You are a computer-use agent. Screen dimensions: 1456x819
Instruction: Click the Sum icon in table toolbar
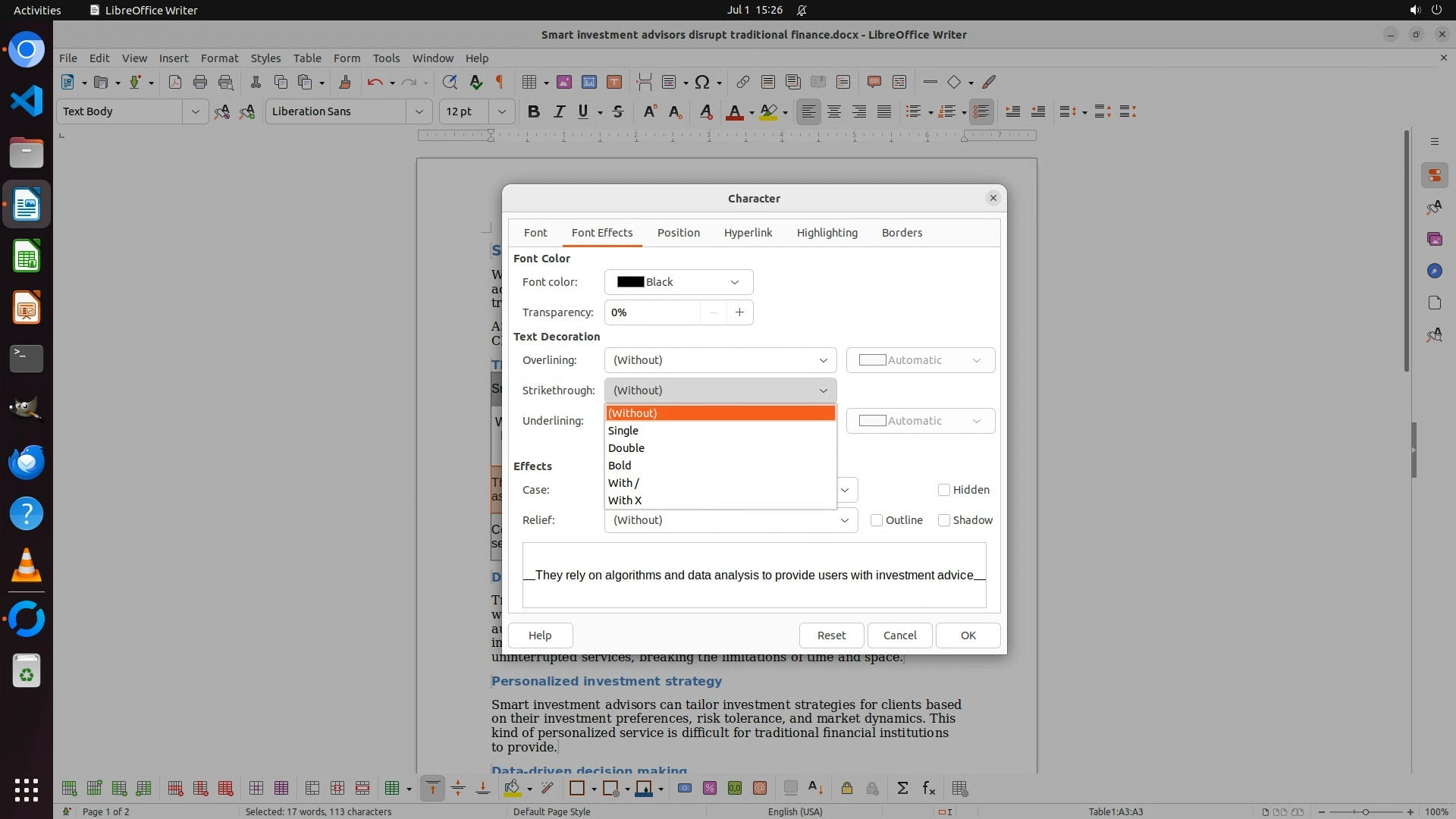coord(902,789)
